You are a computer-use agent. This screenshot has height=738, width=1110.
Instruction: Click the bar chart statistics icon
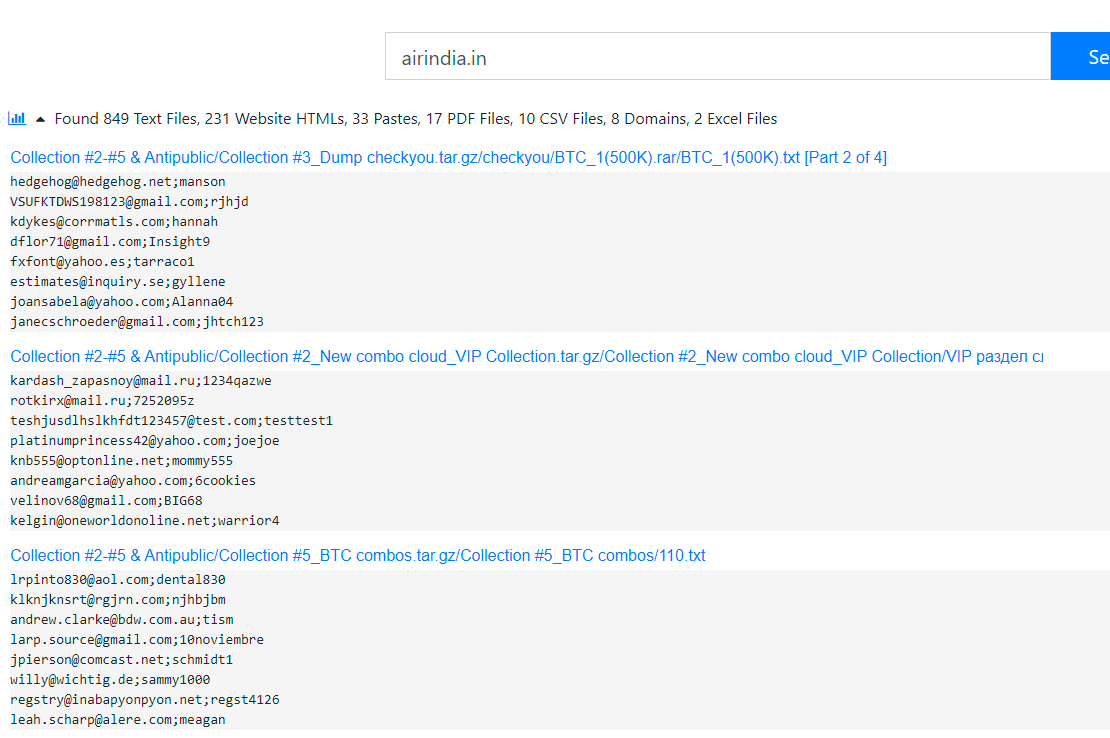[17, 118]
